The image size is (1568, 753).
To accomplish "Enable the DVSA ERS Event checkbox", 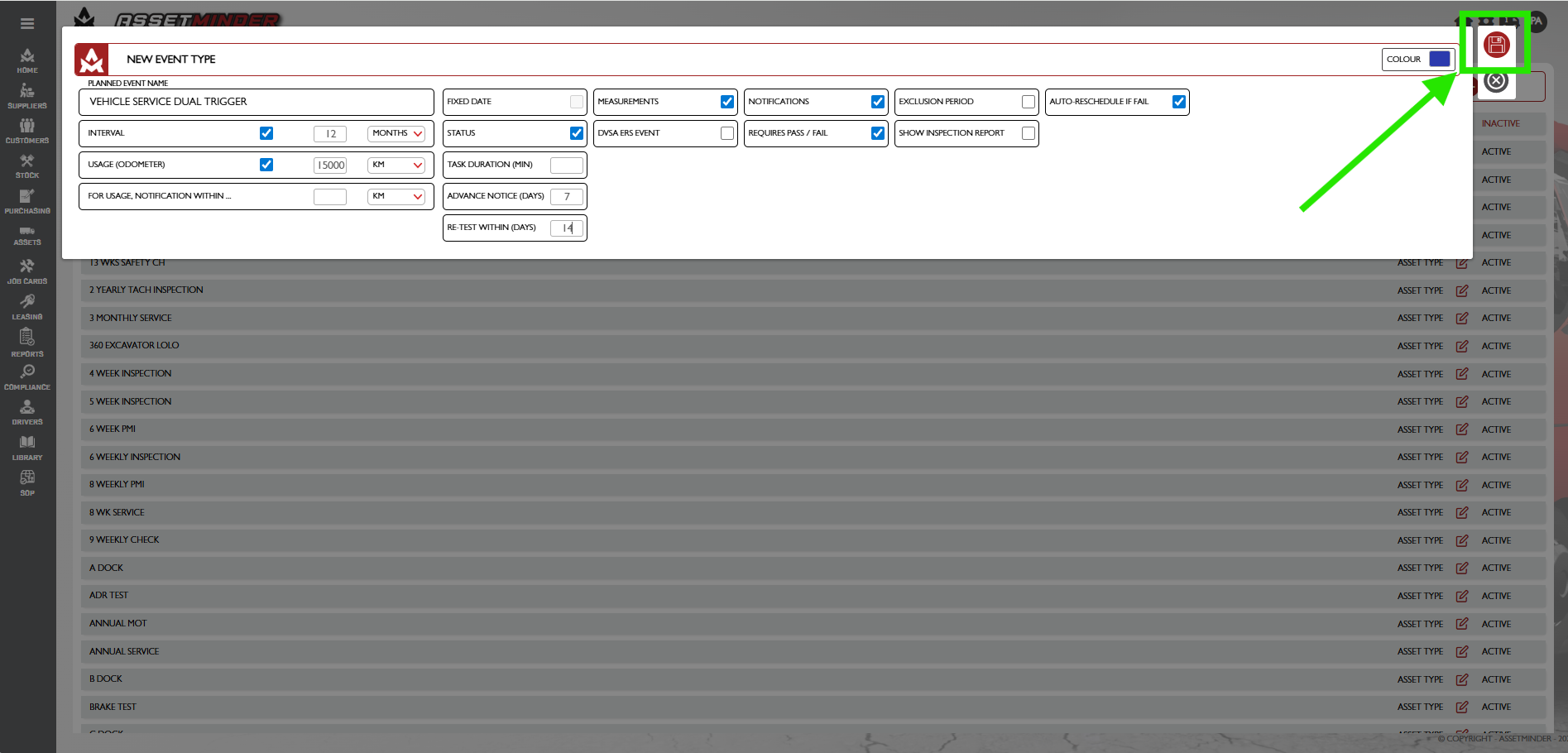I will click(726, 133).
